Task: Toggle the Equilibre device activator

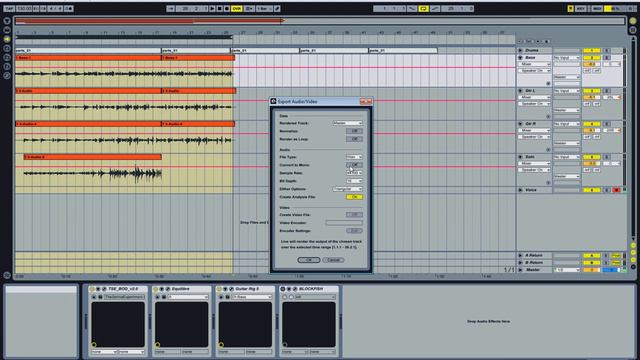Action: pyautogui.click(x=155, y=289)
